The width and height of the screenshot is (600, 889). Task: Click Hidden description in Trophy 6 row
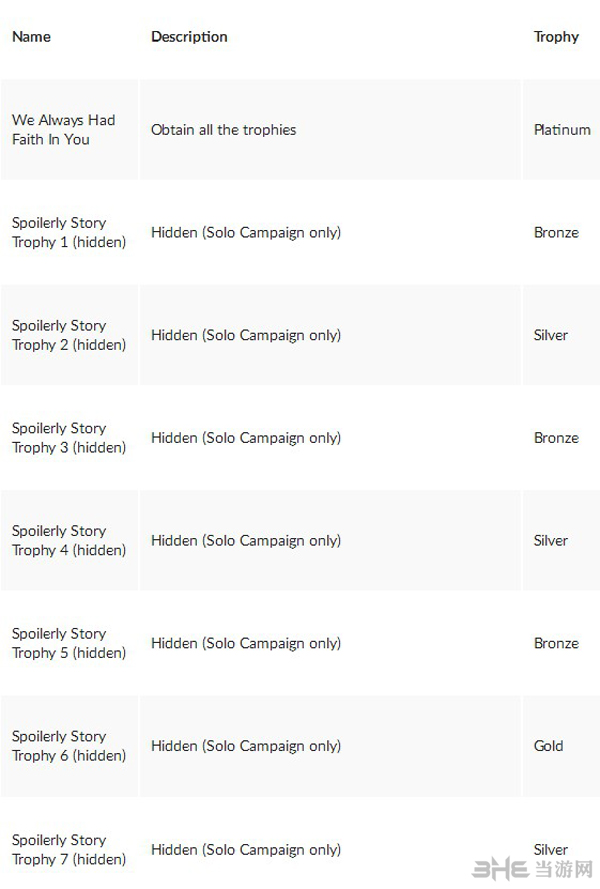[x=246, y=746]
